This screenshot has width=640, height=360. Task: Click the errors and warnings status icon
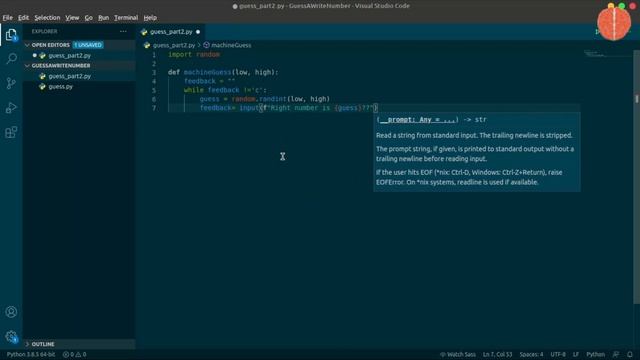pos(74,354)
